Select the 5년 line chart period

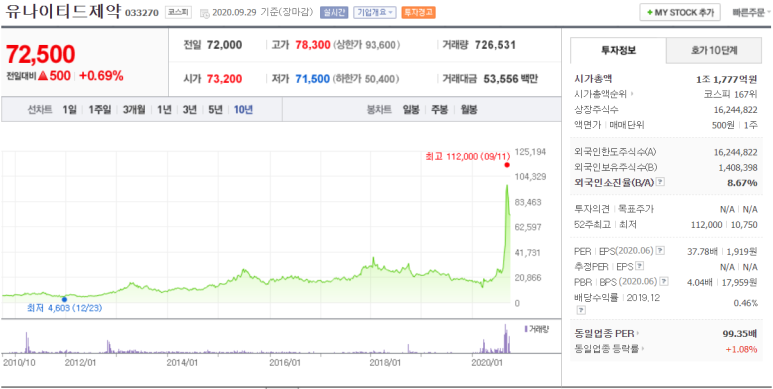[x=215, y=109]
